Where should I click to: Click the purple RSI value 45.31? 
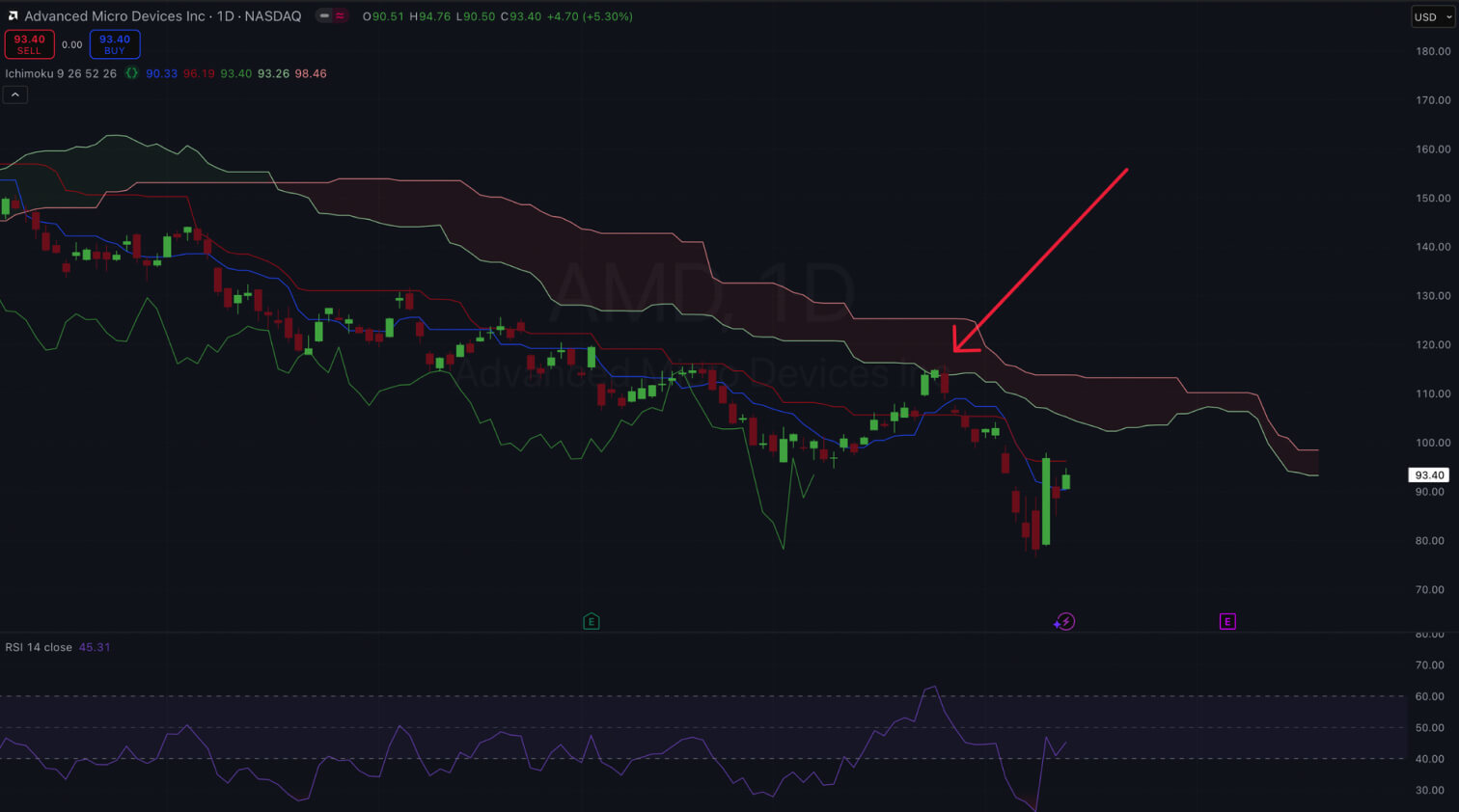[95, 647]
